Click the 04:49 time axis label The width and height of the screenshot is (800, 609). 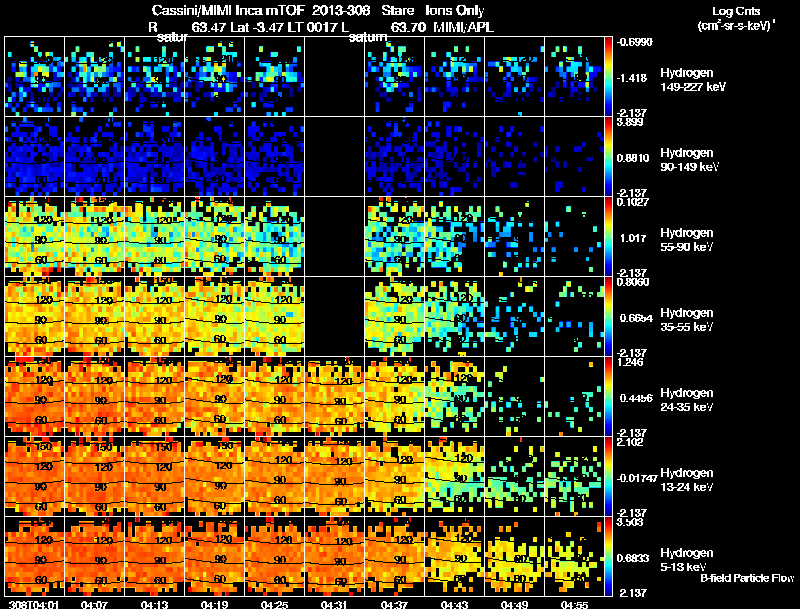(x=514, y=605)
